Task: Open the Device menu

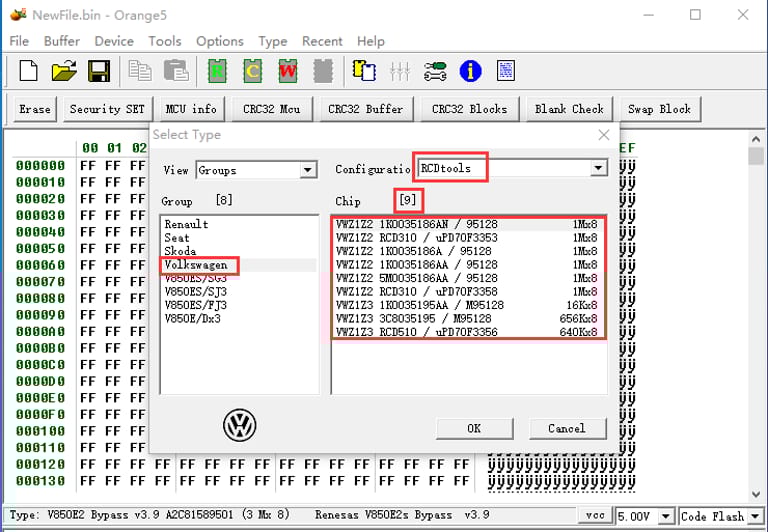Action: (114, 41)
